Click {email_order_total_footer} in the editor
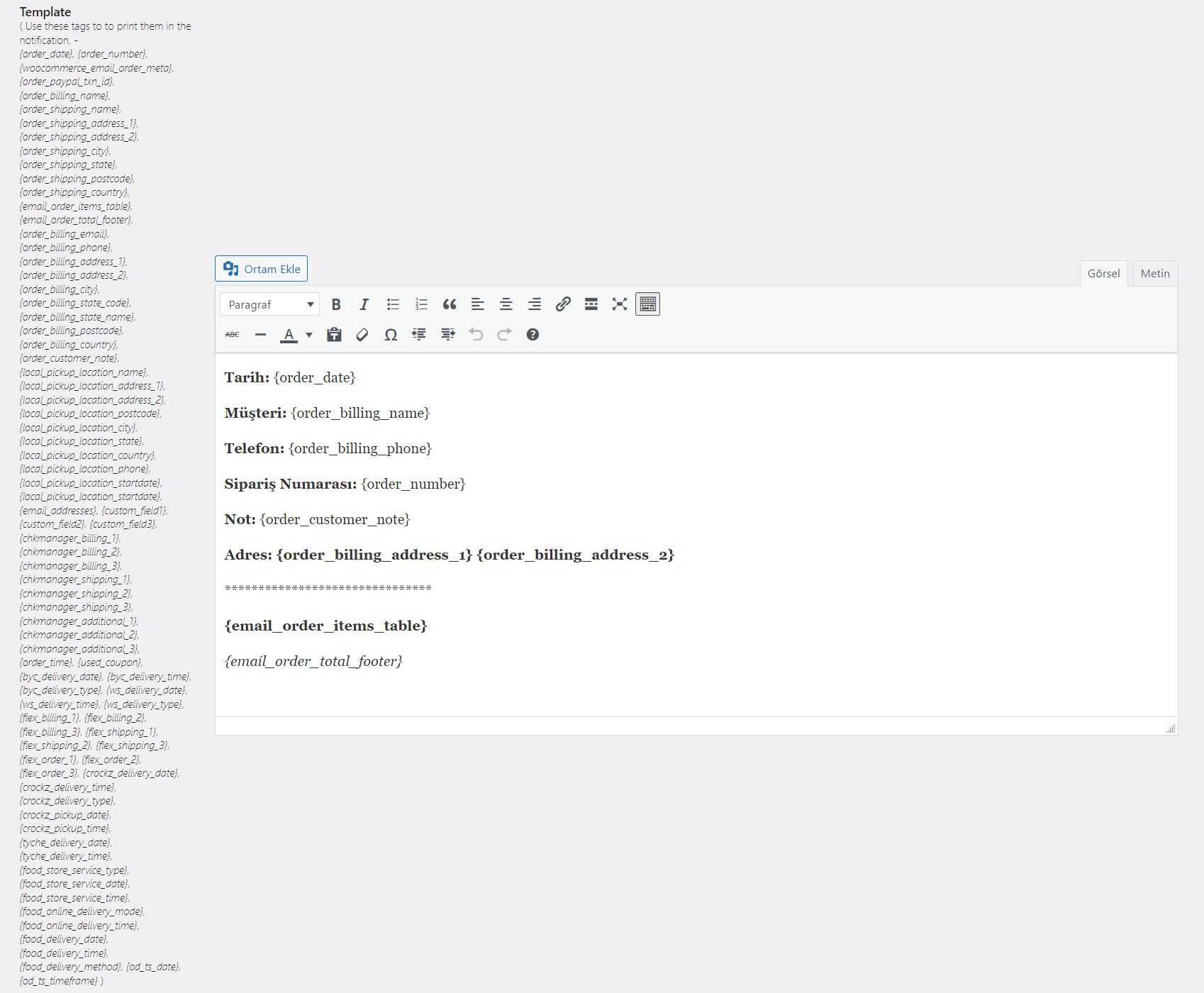This screenshot has width=1204, height=993. (x=313, y=661)
